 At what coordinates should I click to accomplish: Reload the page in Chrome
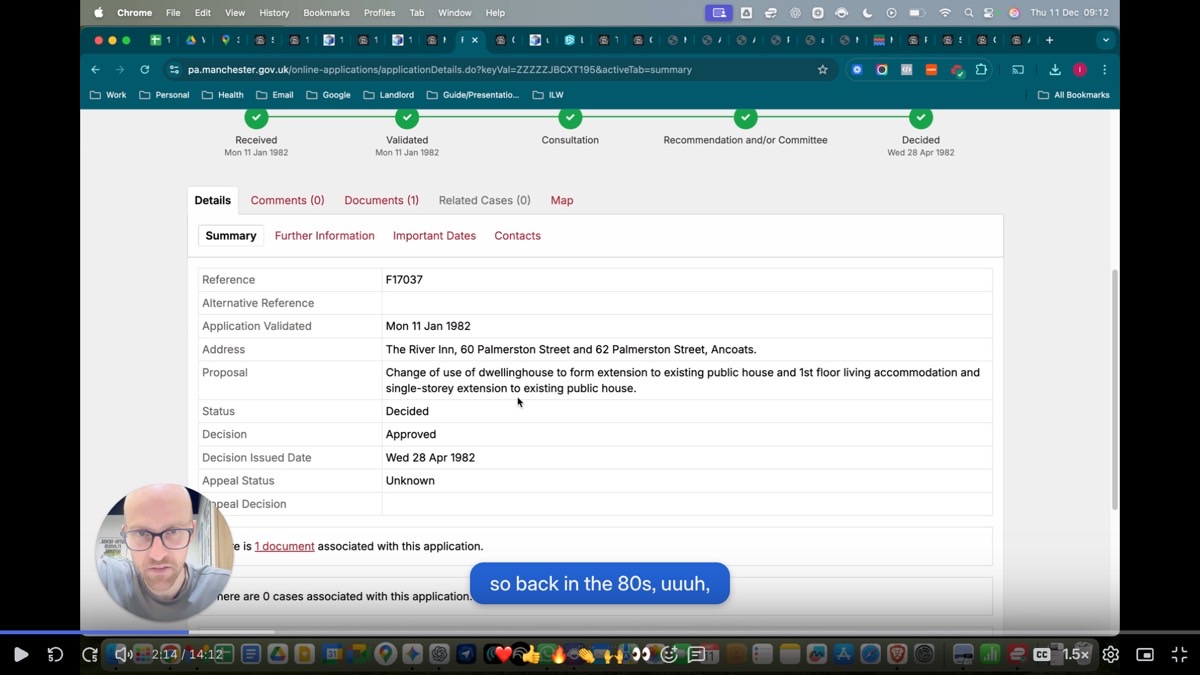[145, 70]
